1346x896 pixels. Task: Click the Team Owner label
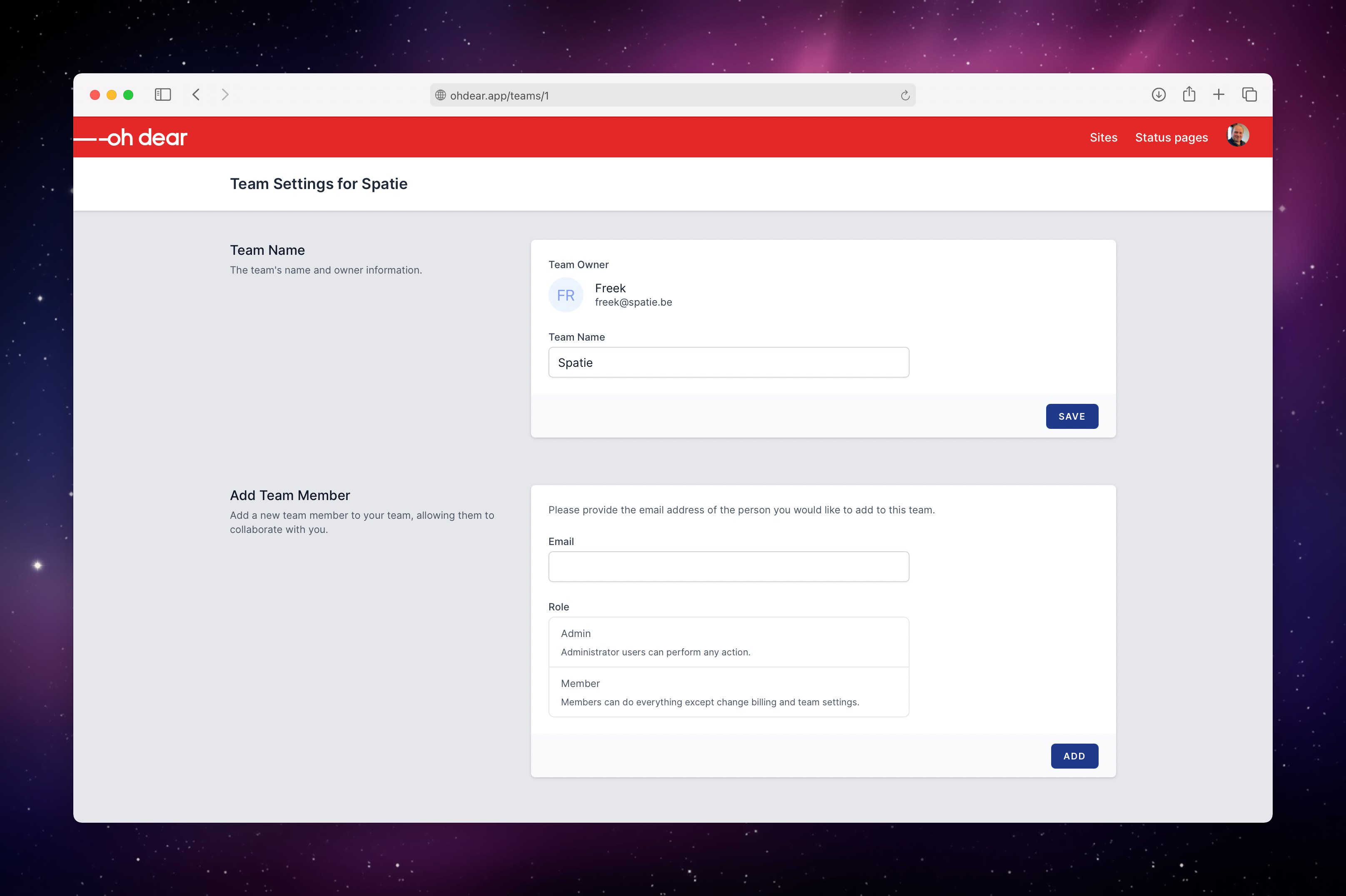coord(578,264)
